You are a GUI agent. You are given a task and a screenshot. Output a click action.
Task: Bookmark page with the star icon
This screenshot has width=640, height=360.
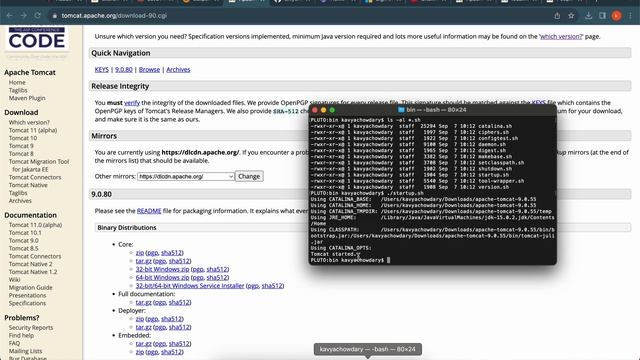pyautogui.click(x=571, y=16)
